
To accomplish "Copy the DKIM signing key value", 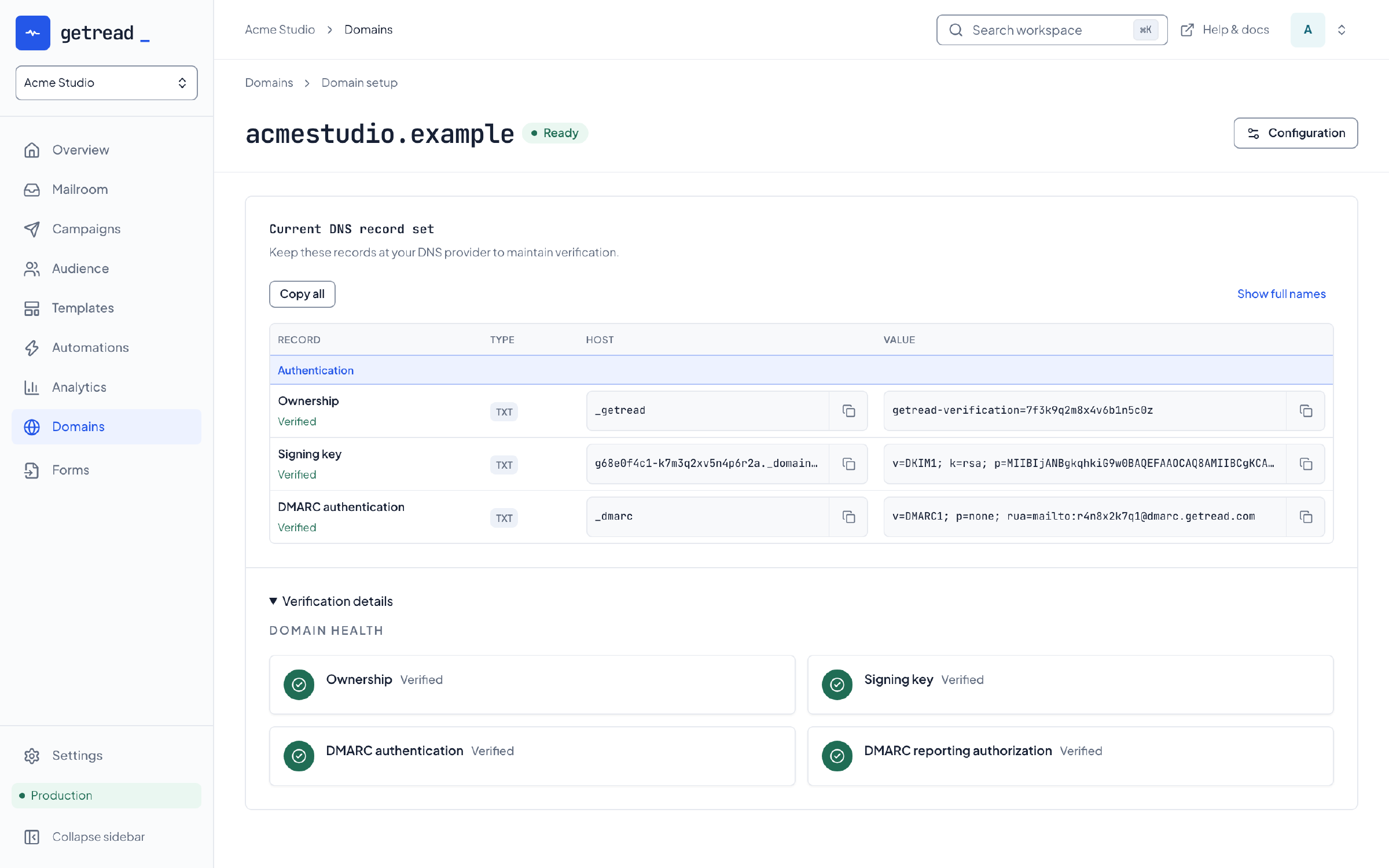I will 1306,464.
